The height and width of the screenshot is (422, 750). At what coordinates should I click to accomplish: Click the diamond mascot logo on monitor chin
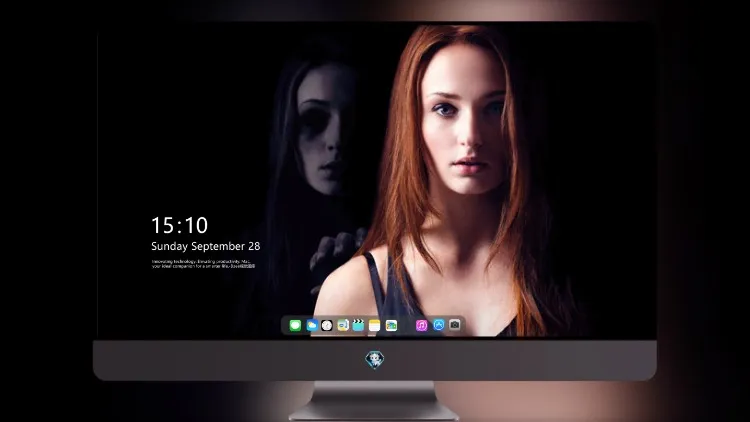[x=375, y=360]
